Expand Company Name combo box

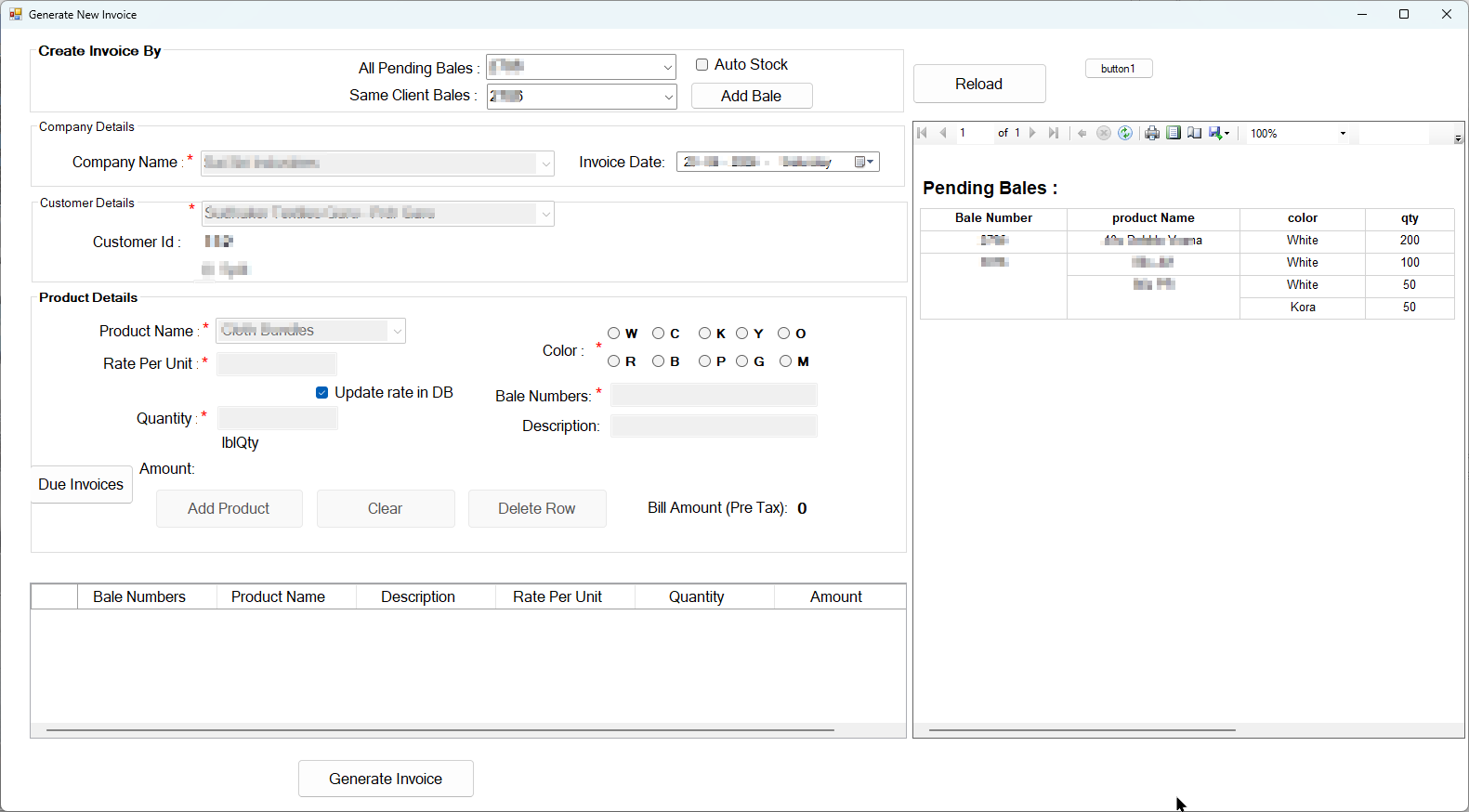545,164
